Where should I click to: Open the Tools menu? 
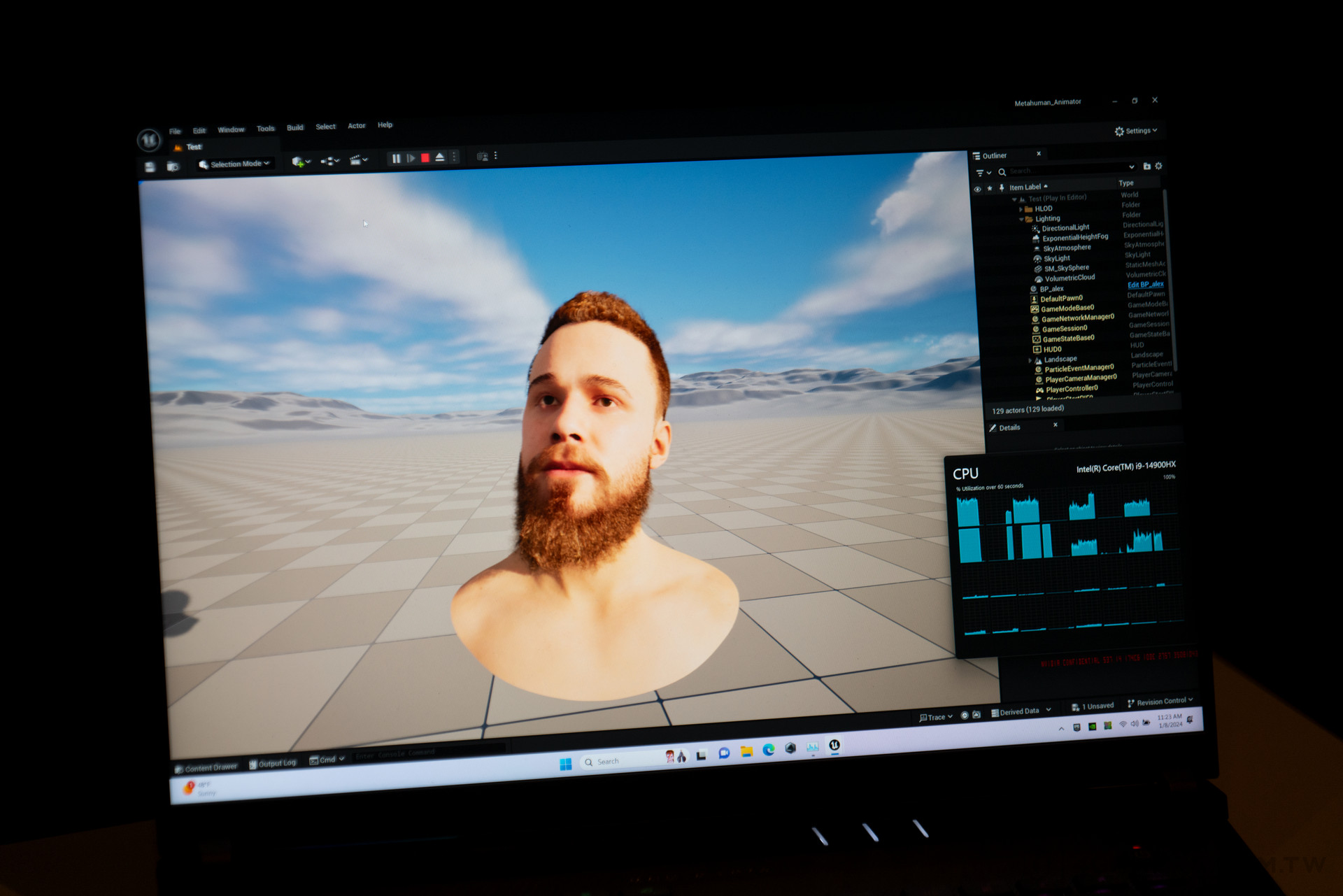[265, 129]
